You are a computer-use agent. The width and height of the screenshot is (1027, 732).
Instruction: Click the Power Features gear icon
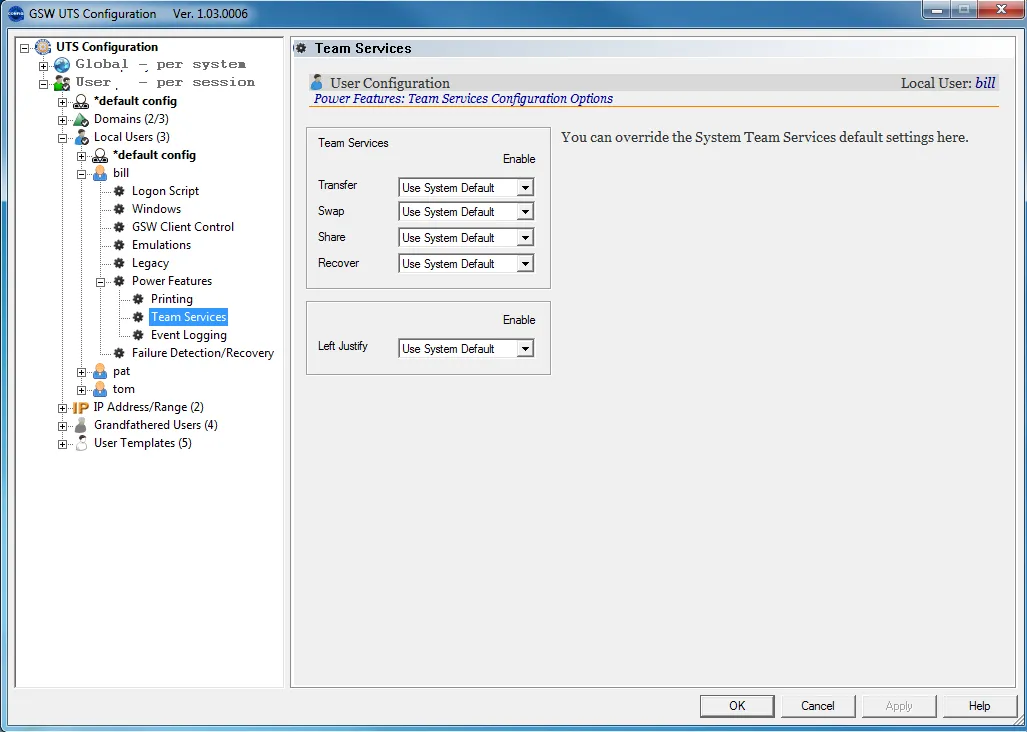coord(119,282)
